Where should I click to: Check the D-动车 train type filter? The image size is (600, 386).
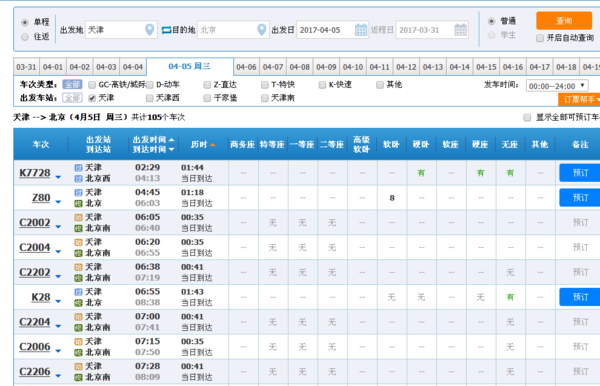[x=150, y=85]
